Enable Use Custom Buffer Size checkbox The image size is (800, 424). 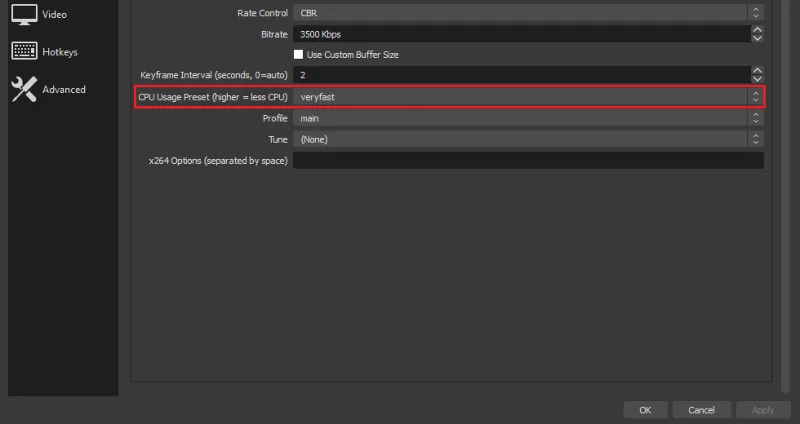pos(298,55)
